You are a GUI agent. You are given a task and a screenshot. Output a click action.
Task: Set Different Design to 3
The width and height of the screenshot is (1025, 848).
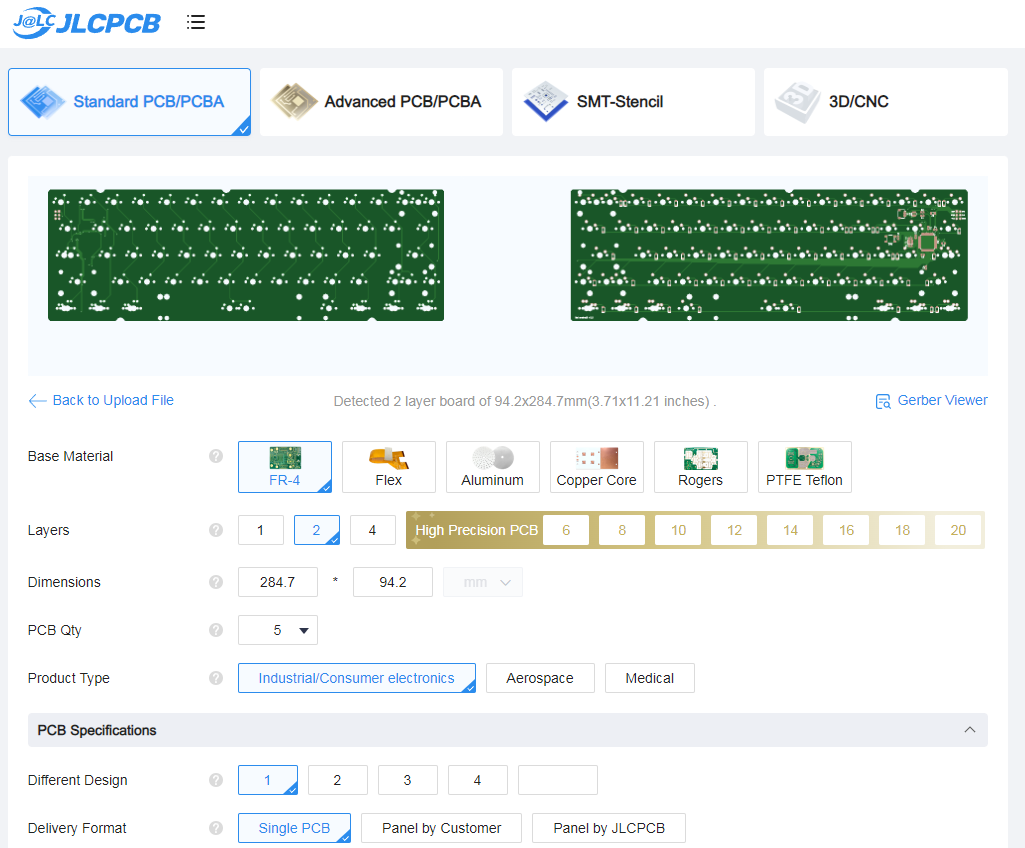click(408, 780)
